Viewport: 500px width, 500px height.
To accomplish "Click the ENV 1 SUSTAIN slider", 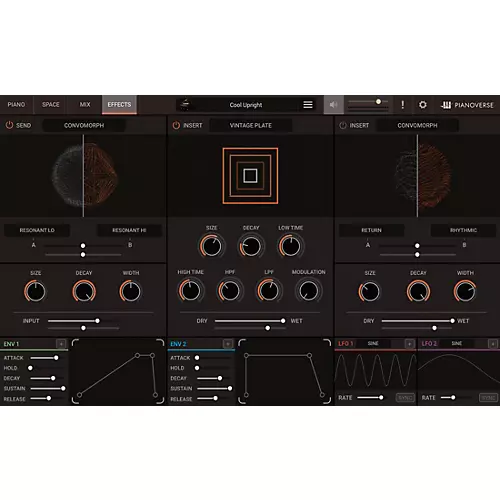I will pos(48,388).
